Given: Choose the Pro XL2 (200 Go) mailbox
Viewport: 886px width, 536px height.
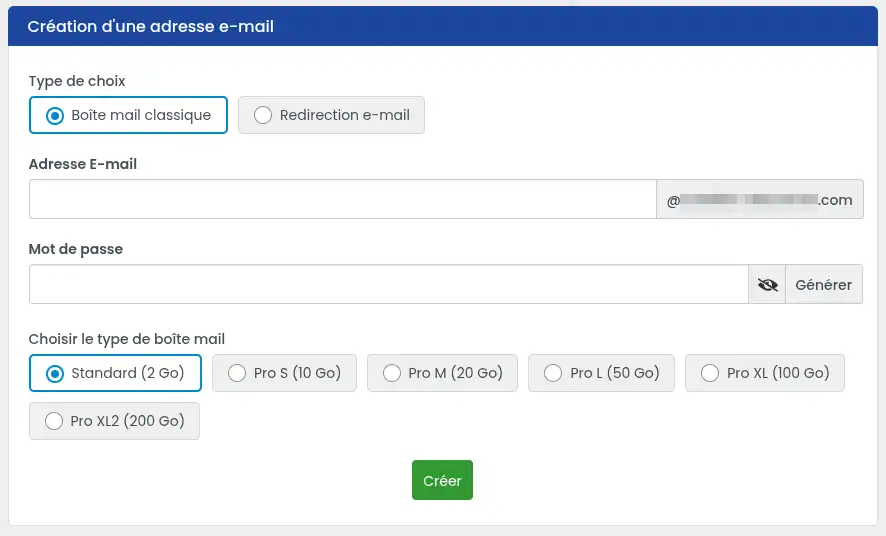Looking at the screenshot, I should (114, 421).
